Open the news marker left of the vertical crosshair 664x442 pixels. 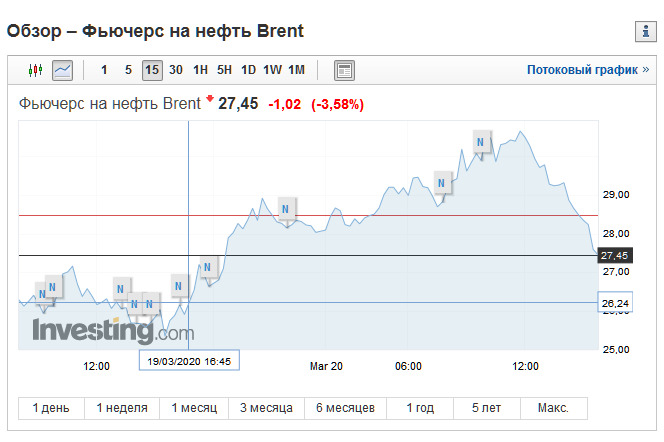click(179, 287)
